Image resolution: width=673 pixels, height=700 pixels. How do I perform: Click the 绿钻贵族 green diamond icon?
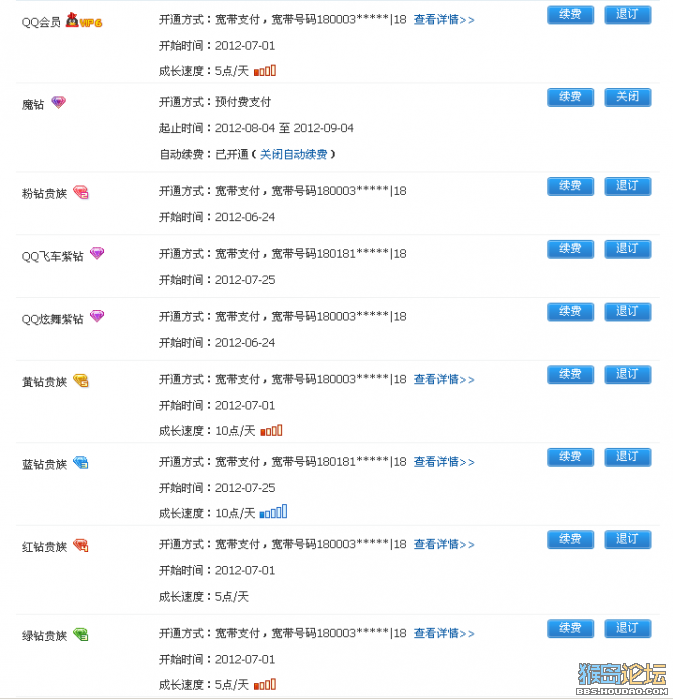coord(81,634)
